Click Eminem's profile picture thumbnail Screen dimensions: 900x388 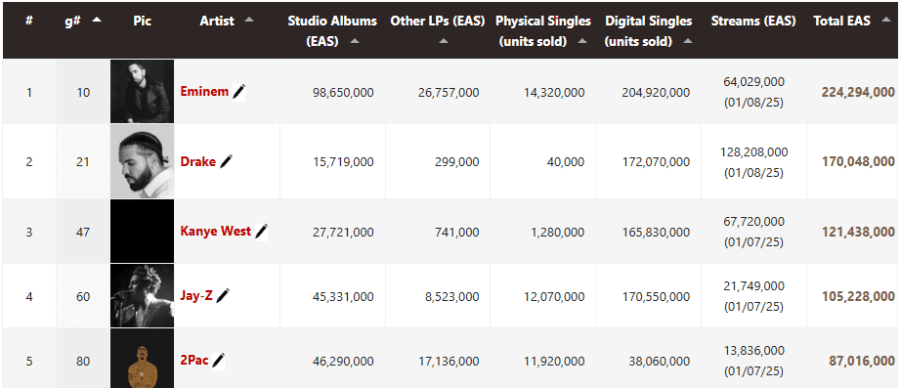142,92
